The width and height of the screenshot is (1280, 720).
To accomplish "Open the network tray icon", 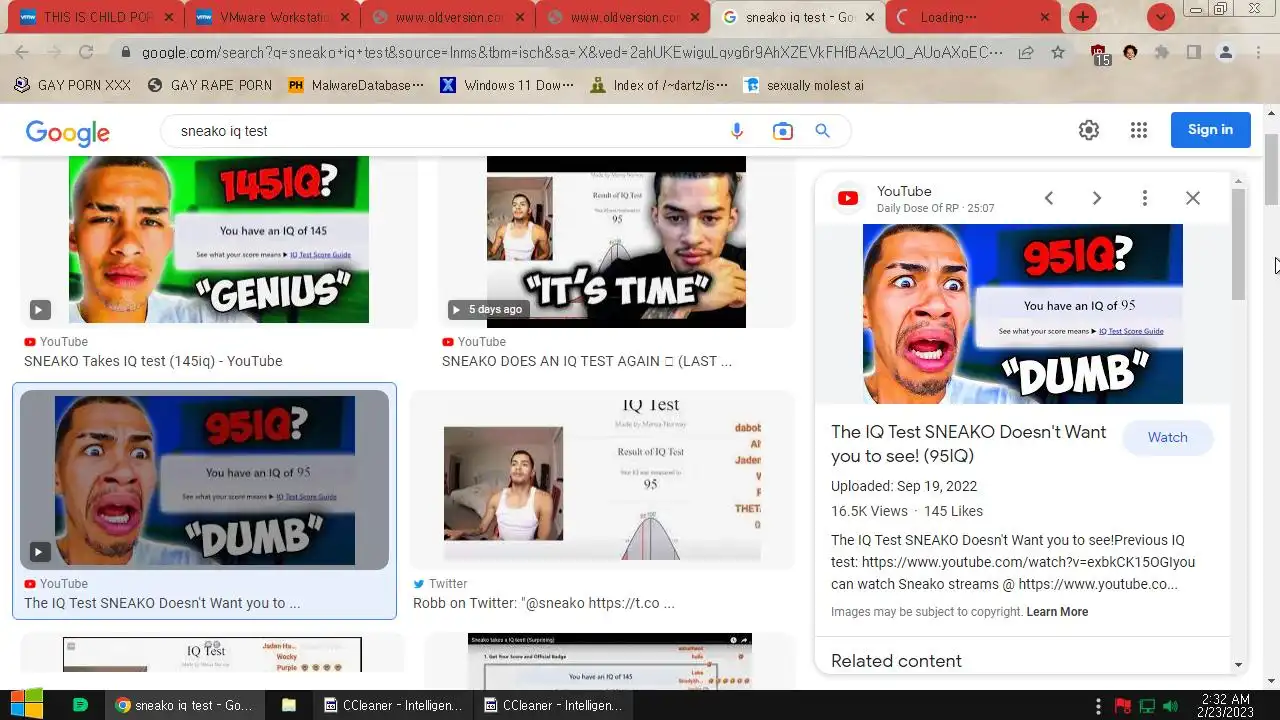I will click(1147, 706).
